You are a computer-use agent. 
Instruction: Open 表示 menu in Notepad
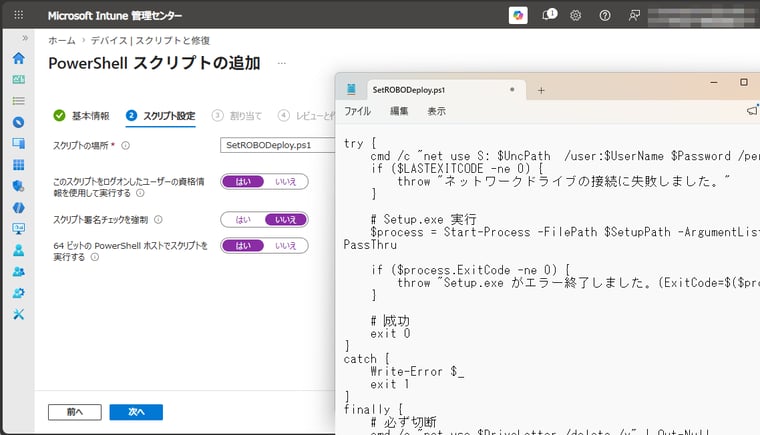436,111
